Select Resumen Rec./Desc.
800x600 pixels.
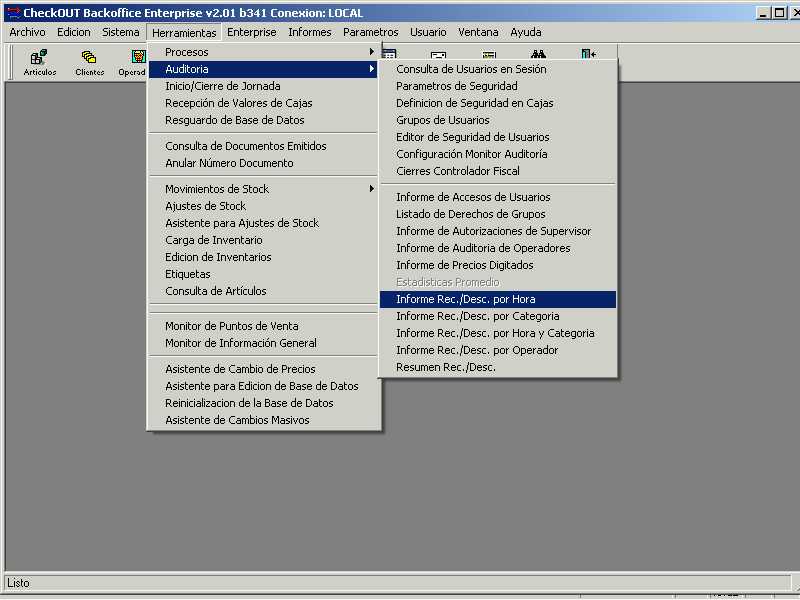[498, 367]
